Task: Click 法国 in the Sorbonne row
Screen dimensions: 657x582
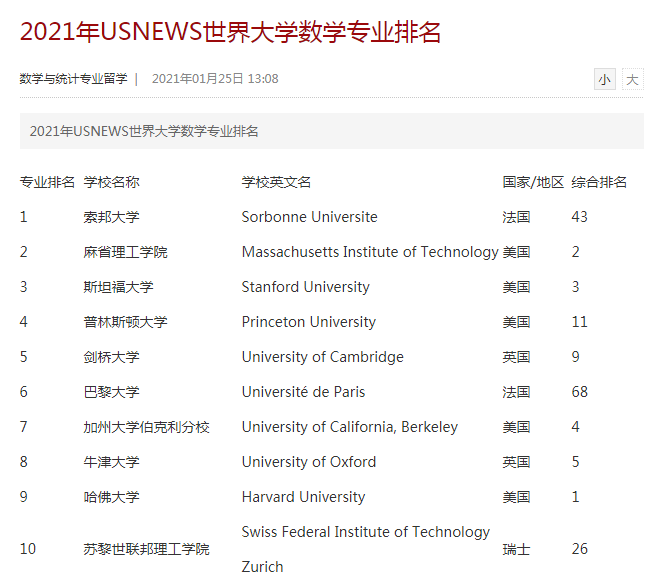Action: point(516,217)
